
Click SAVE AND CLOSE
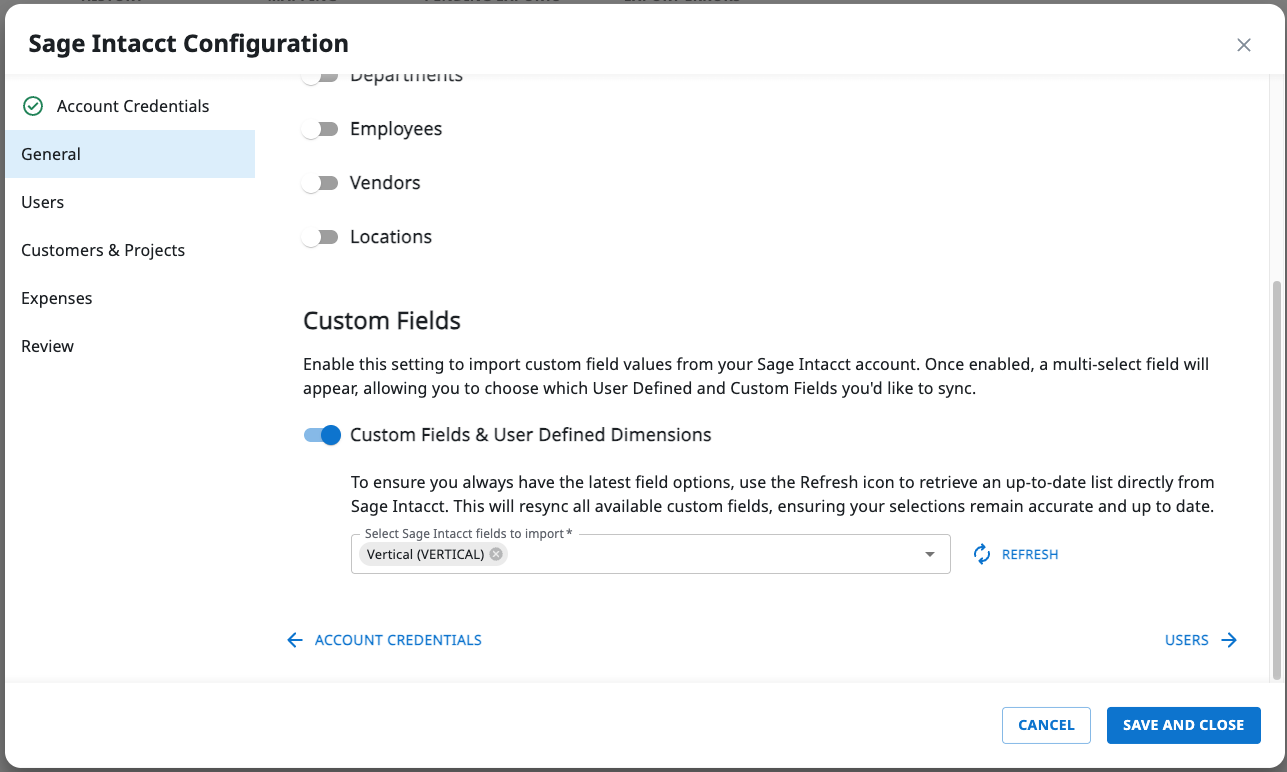(x=1183, y=725)
